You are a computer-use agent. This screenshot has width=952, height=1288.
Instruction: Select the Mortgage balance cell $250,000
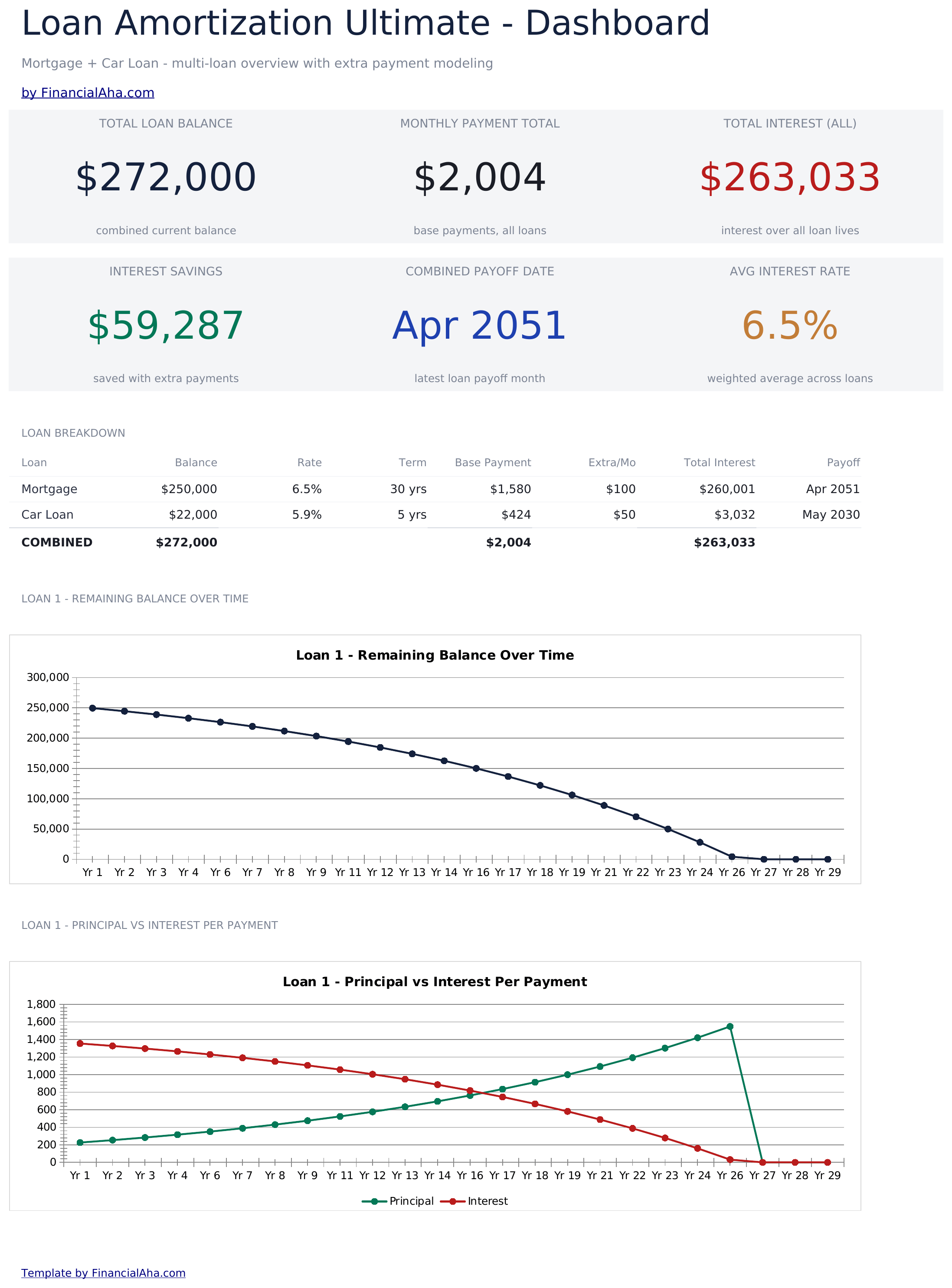coord(189,489)
